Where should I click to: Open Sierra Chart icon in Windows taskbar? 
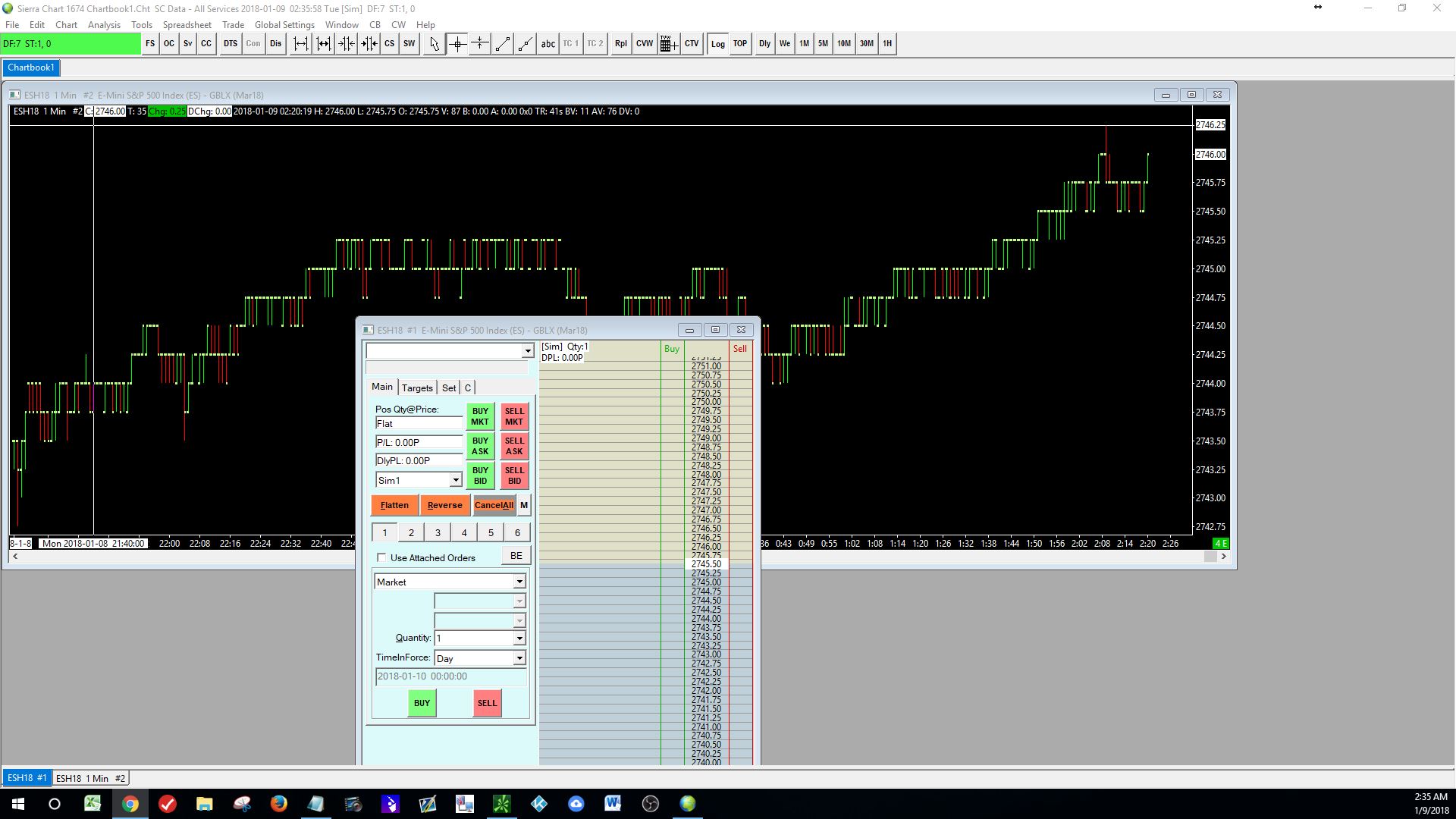[x=687, y=804]
